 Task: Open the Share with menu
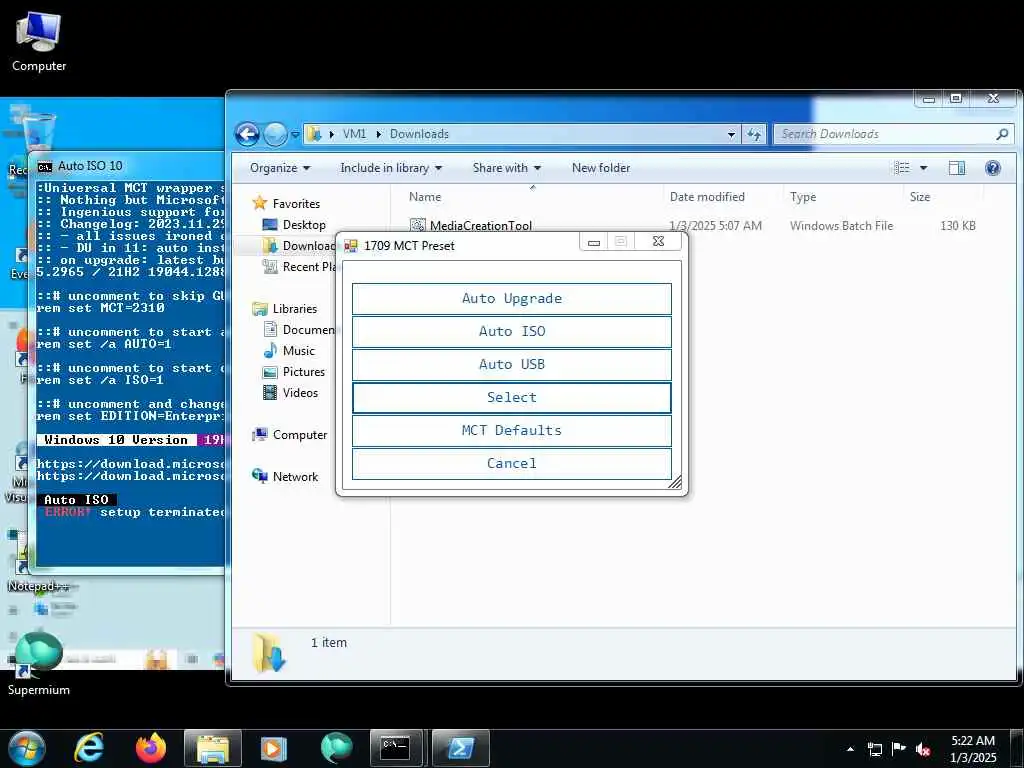(507, 168)
